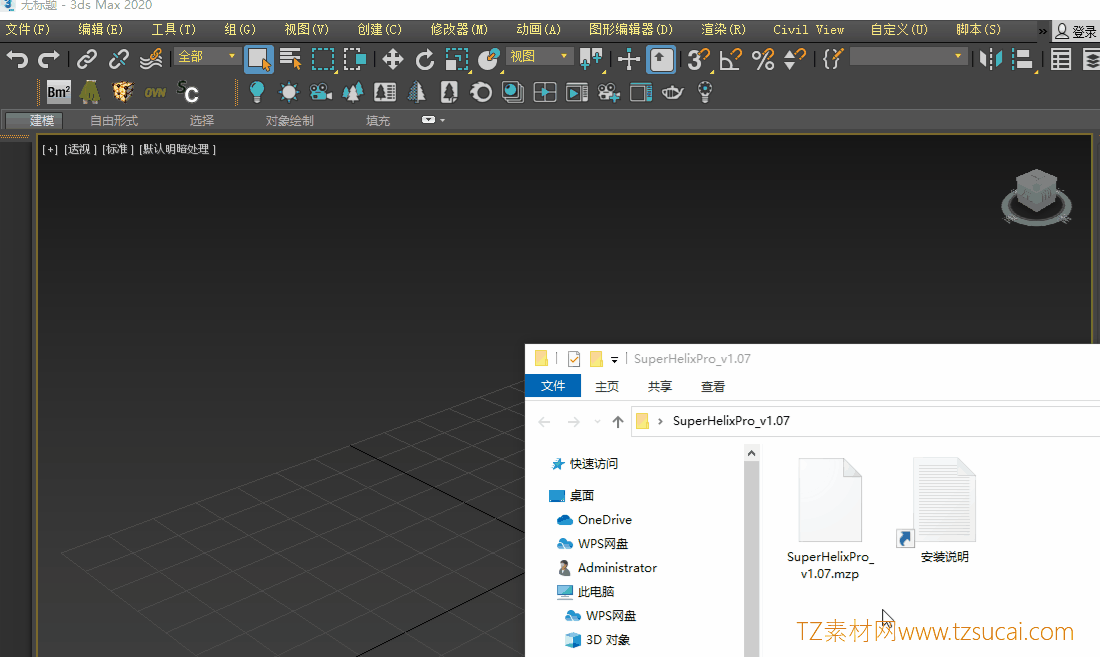
Task: Open Explorer quick access toolbar dropdown arrow
Action: 614,359
